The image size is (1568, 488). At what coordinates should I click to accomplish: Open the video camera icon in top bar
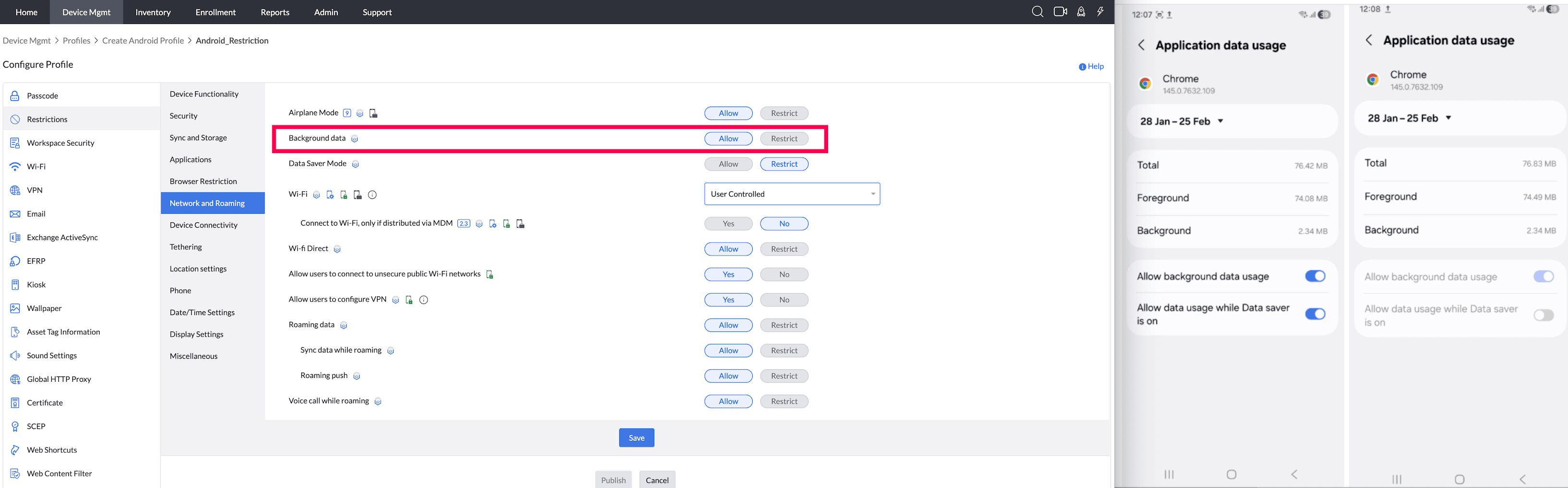(x=1060, y=12)
